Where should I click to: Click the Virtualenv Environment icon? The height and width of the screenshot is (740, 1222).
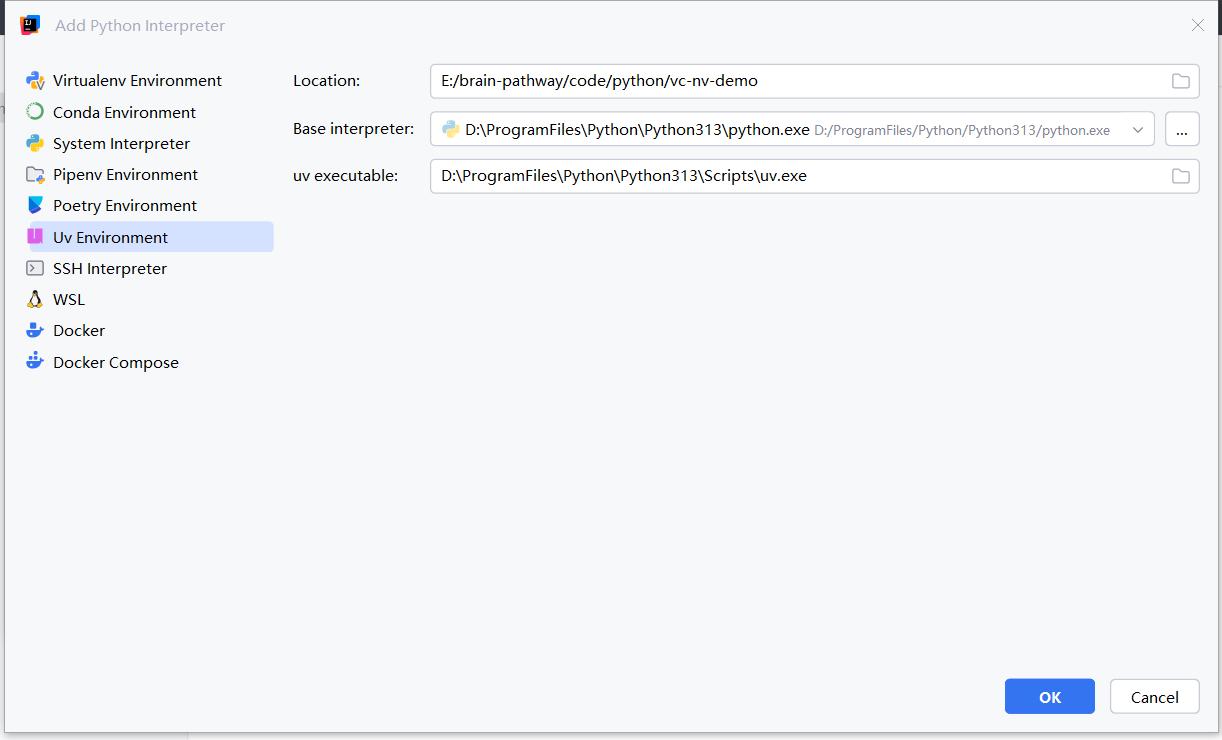35,81
